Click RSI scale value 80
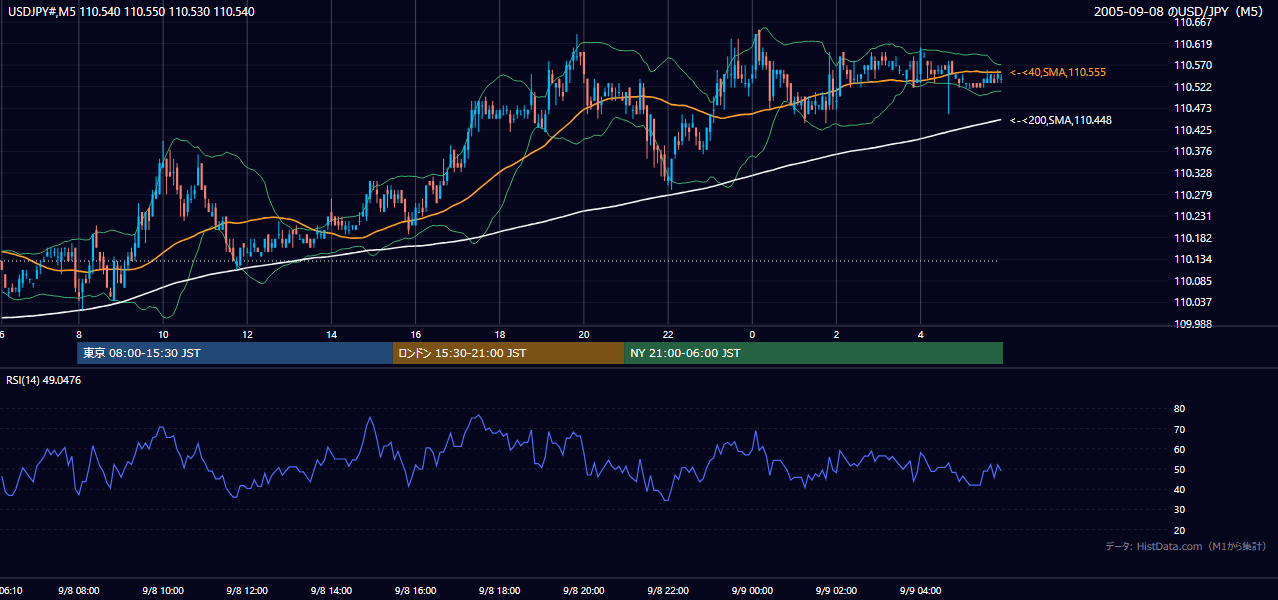Viewport: 1278px width, 600px height. [x=1179, y=409]
